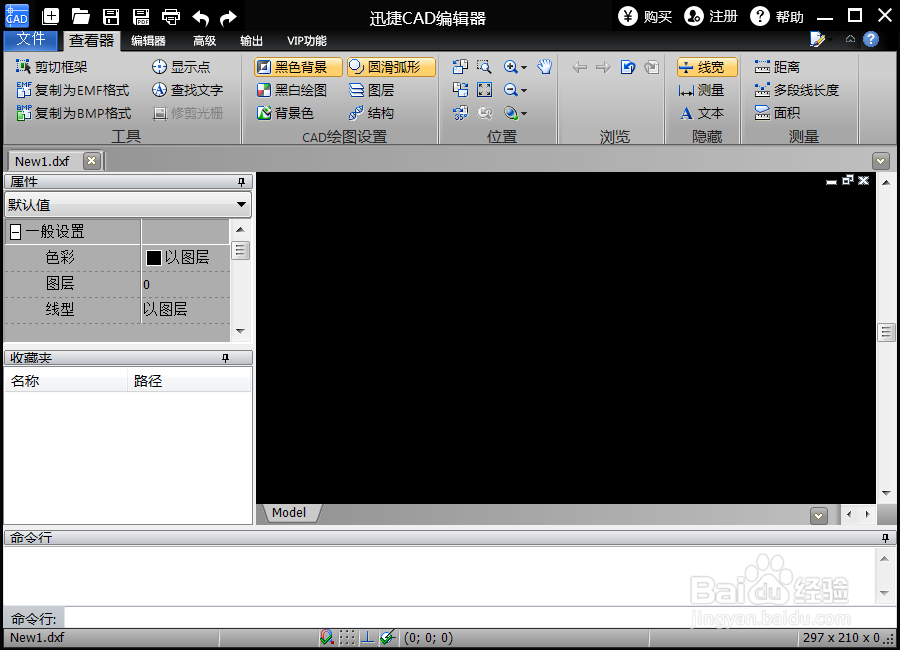Print the drawing with the printer icon
Viewport: 900px width, 650px height.
(x=171, y=17)
